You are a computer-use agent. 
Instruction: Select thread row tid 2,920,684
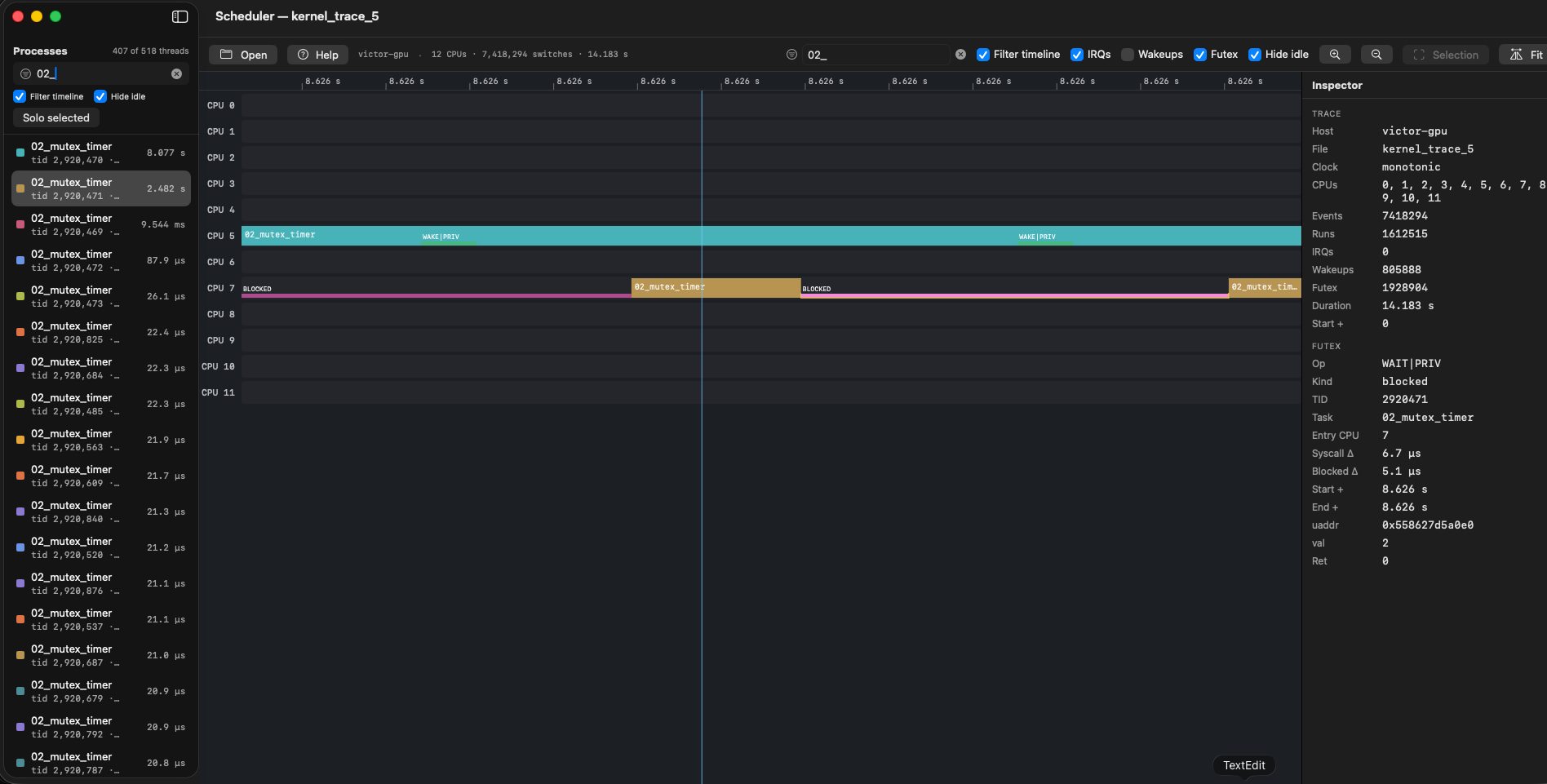[101, 368]
